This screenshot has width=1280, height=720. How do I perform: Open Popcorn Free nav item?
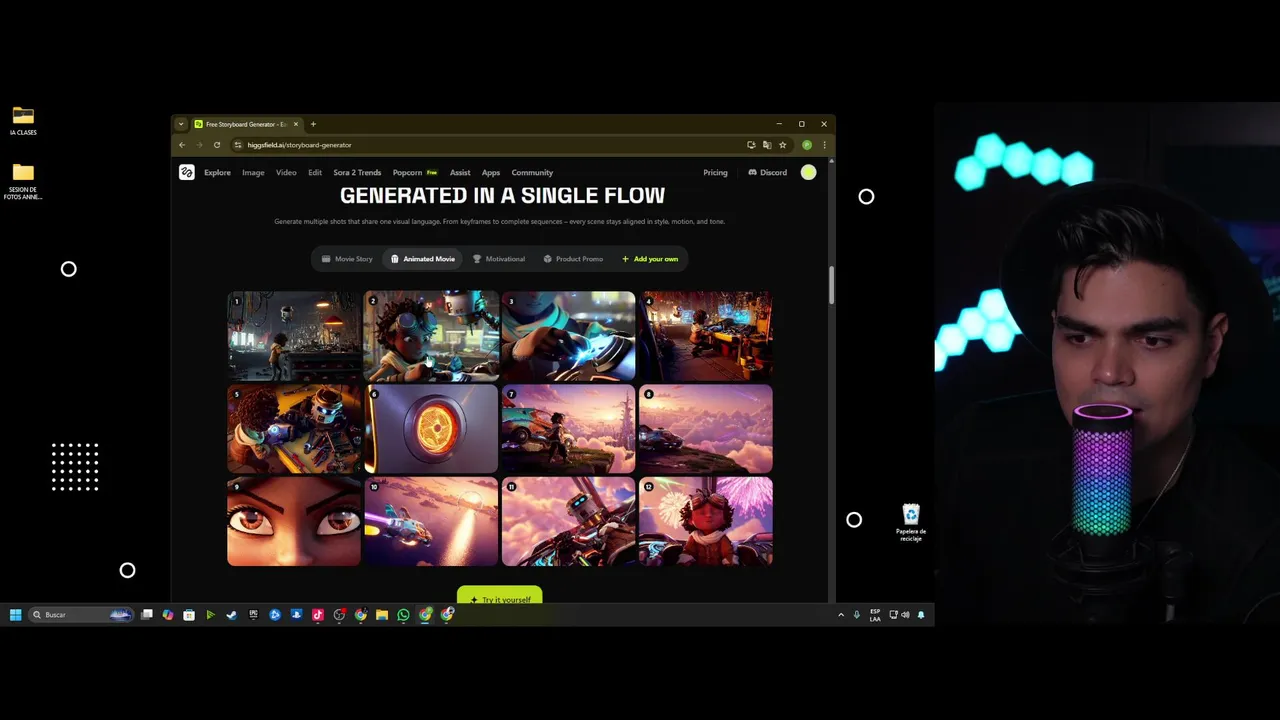pyautogui.click(x=415, y=172)
